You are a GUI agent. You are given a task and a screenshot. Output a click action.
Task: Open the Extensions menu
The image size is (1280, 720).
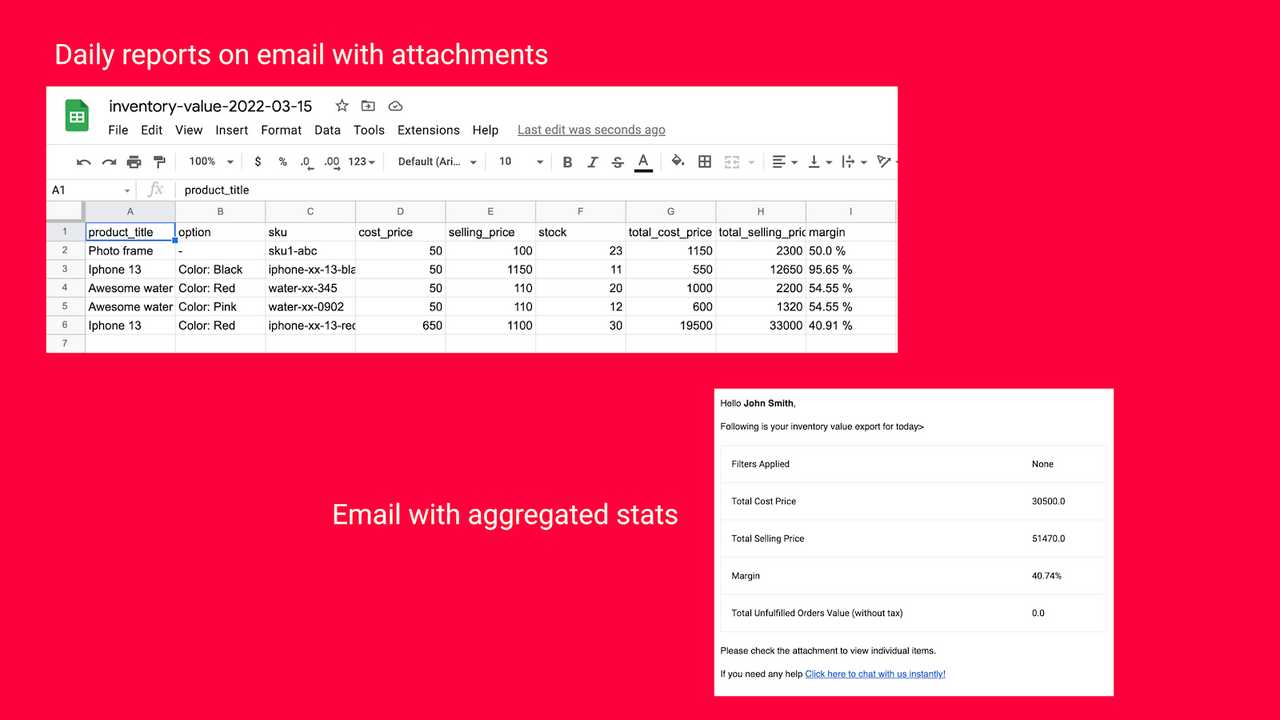pyautogui.click(x=428, y=130)
